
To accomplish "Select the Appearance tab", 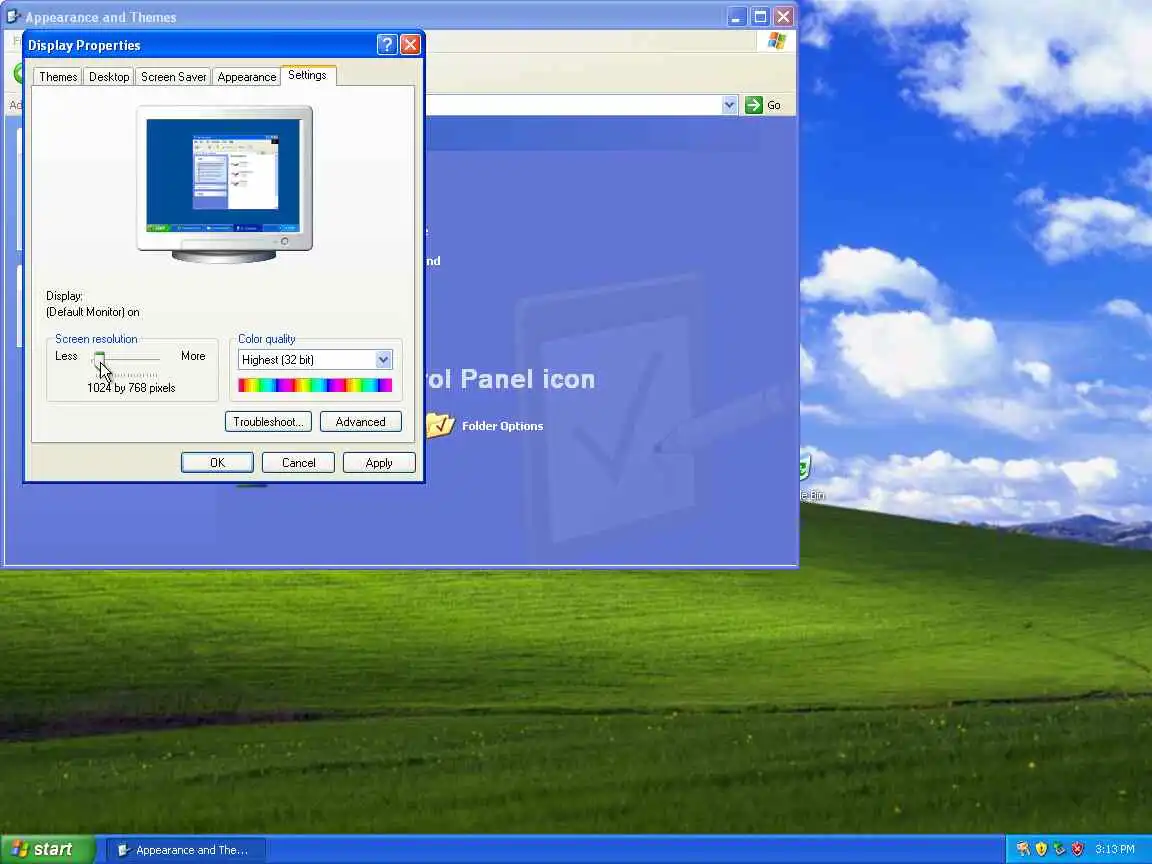I will (247, 77).
